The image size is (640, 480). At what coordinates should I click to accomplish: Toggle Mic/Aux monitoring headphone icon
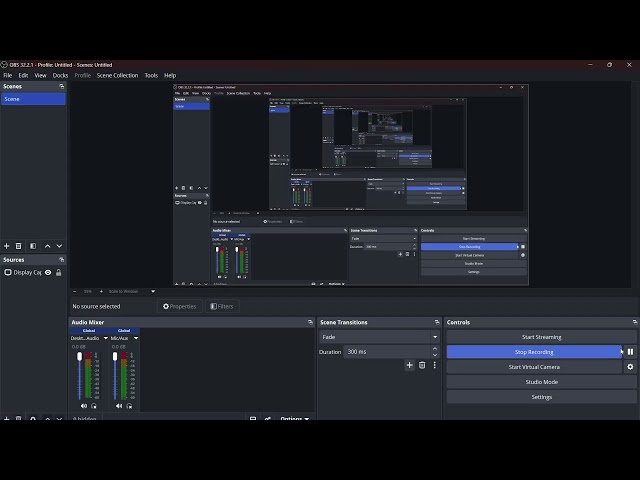(129, 406)
